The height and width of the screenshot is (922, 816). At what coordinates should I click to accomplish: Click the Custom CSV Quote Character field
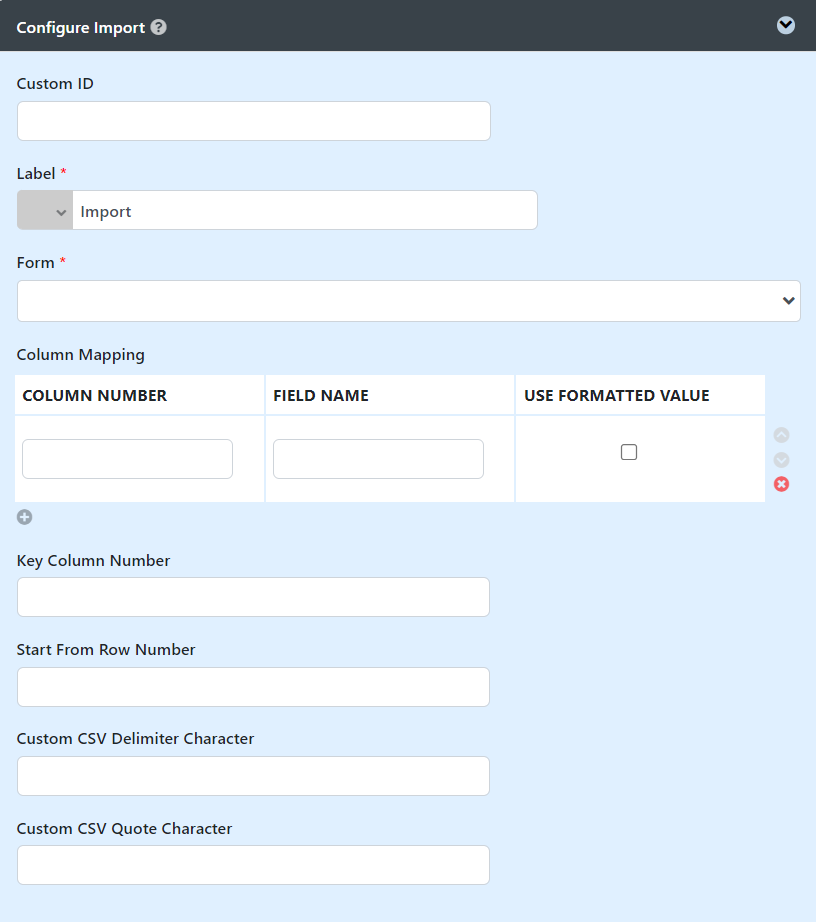(253, 865)
